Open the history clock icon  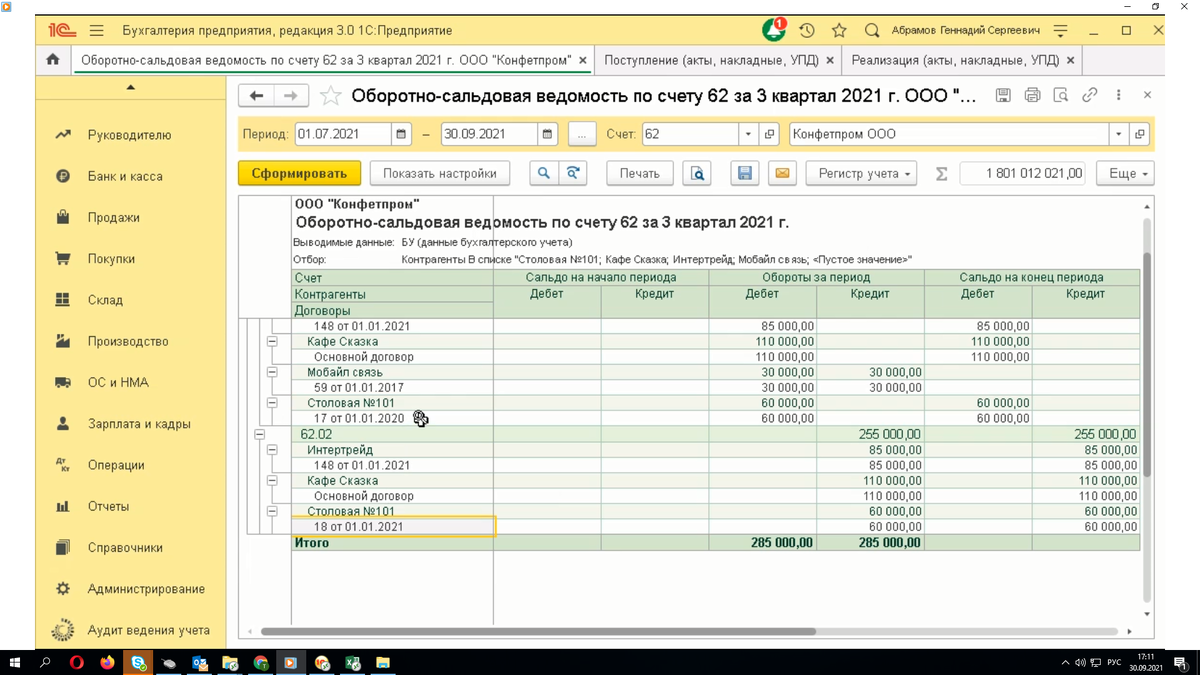coord(807,31)
